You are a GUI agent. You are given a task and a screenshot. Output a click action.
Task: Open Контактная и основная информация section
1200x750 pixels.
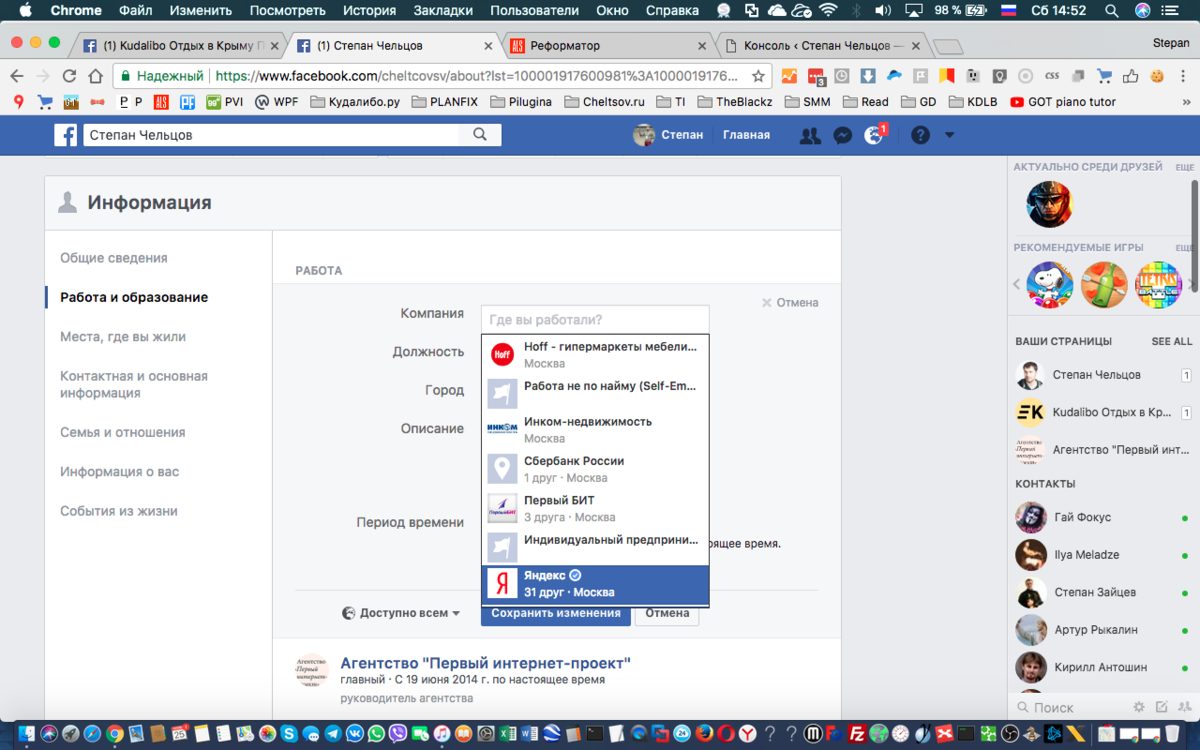click(x=134, y=385)
